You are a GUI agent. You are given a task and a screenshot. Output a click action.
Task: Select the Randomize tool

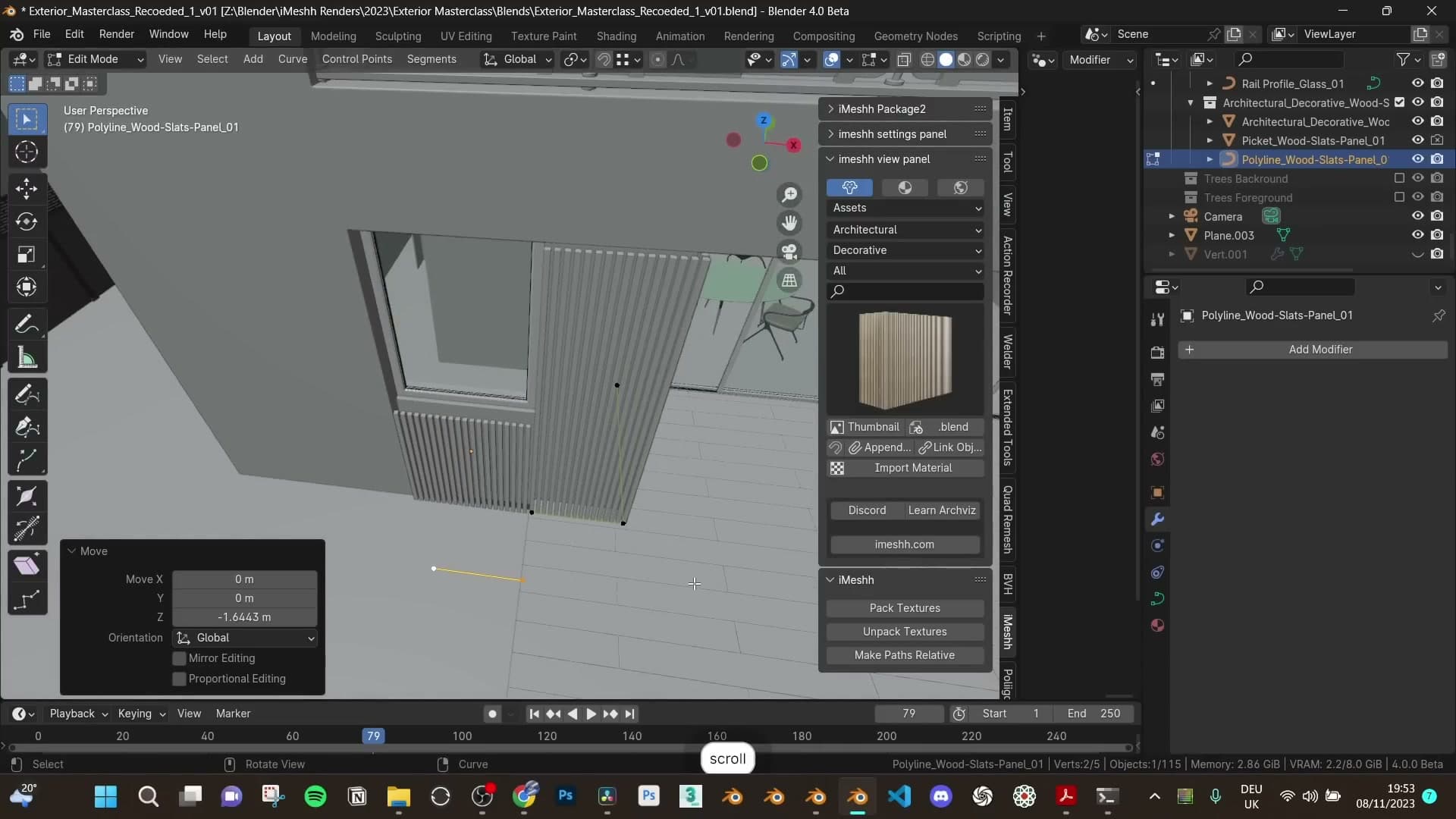(27, 599)
